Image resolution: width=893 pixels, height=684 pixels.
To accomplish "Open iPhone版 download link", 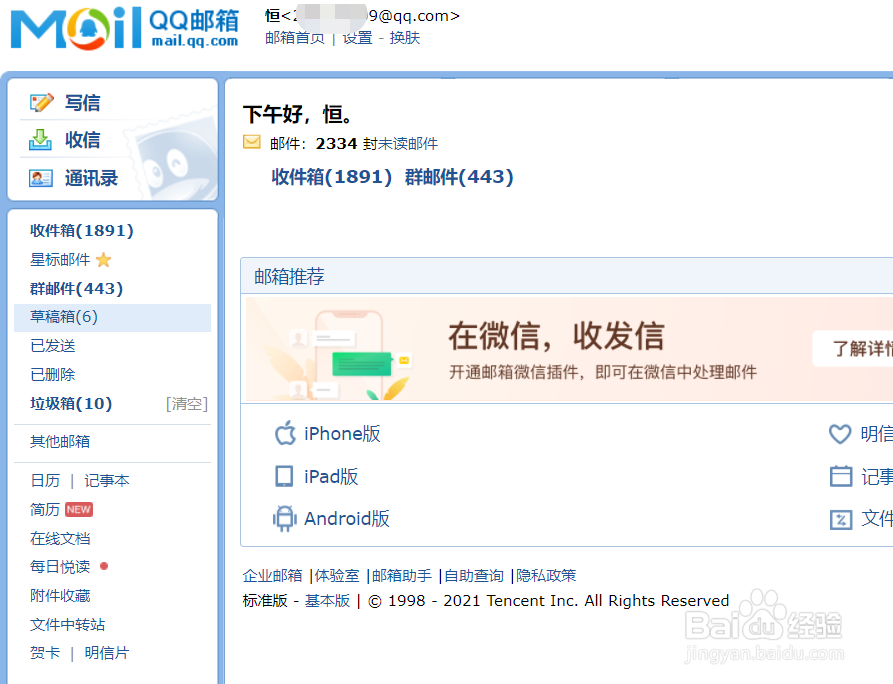I will [x=342, y=434].
